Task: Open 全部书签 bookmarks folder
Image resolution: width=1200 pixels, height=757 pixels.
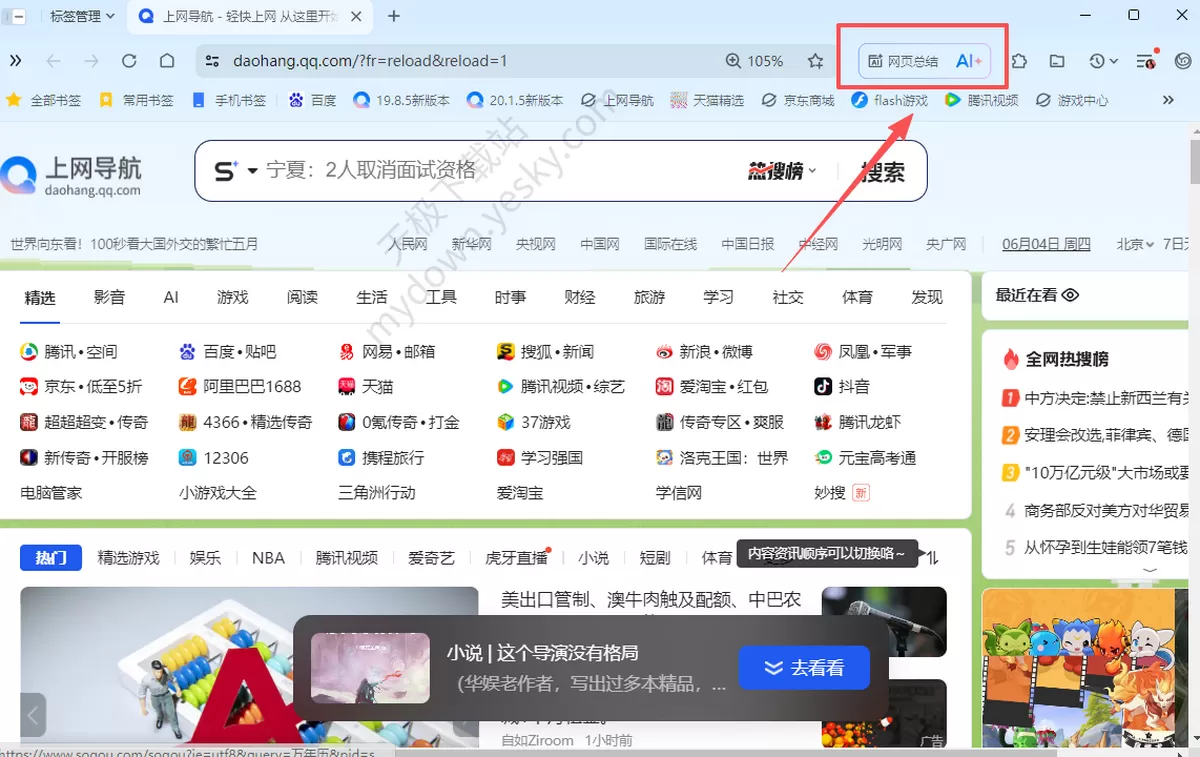Action: click(x=44, y=100)
